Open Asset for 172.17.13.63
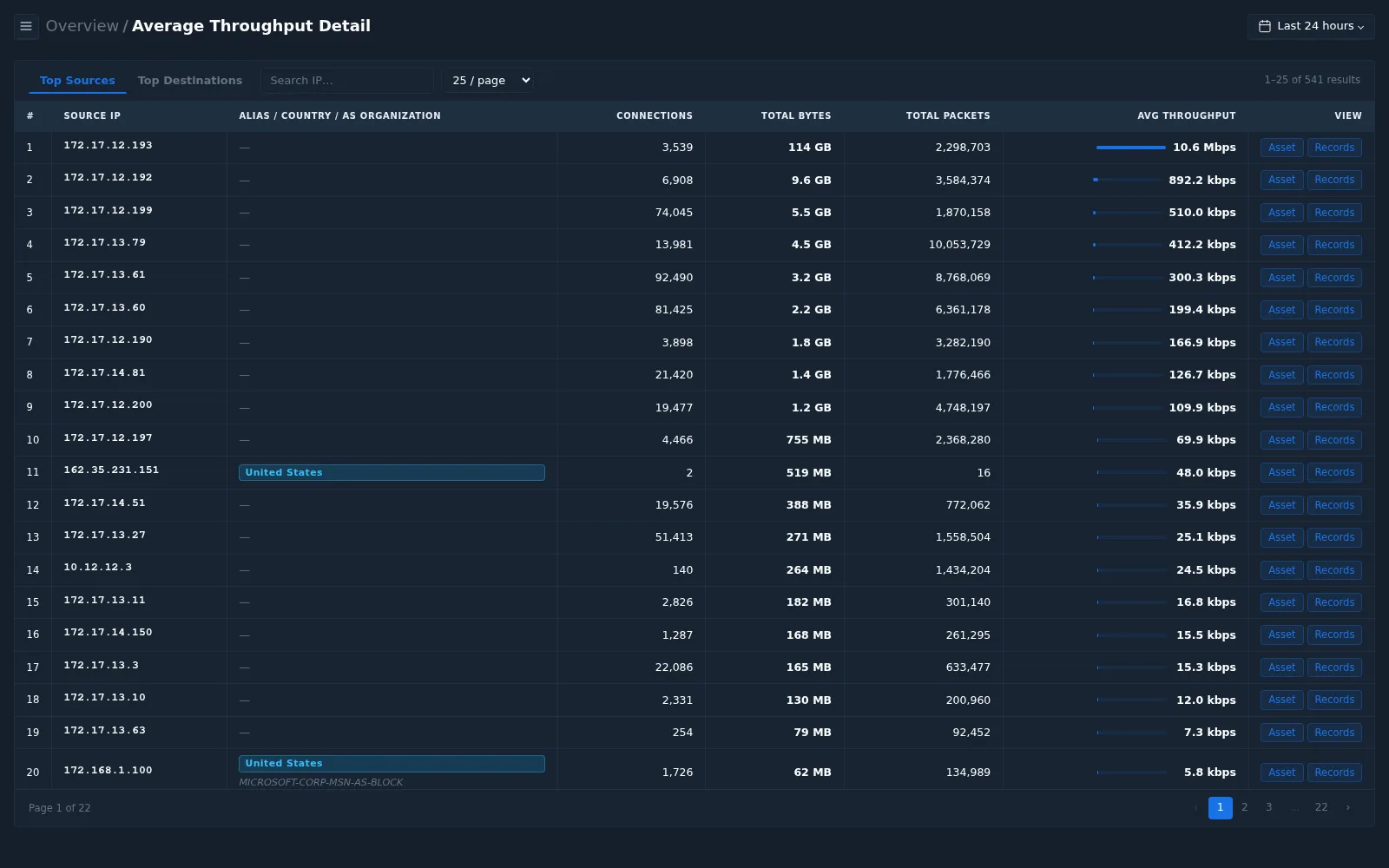 (1281, 733)
